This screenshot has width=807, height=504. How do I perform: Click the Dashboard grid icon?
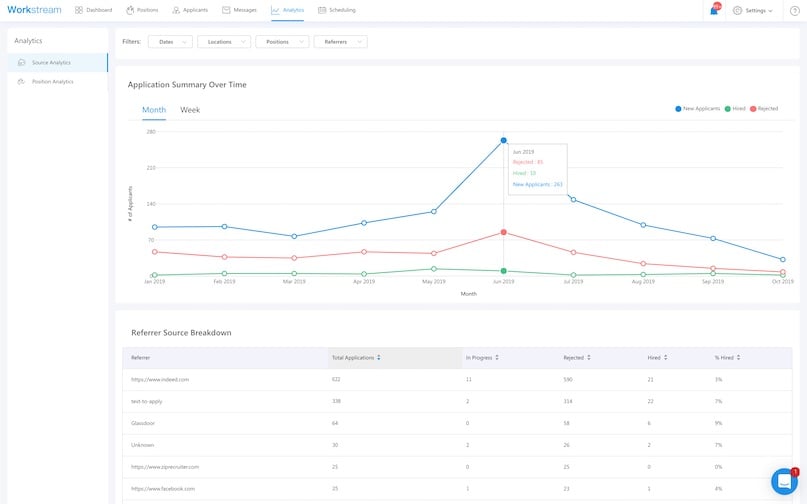coord(79,10)
